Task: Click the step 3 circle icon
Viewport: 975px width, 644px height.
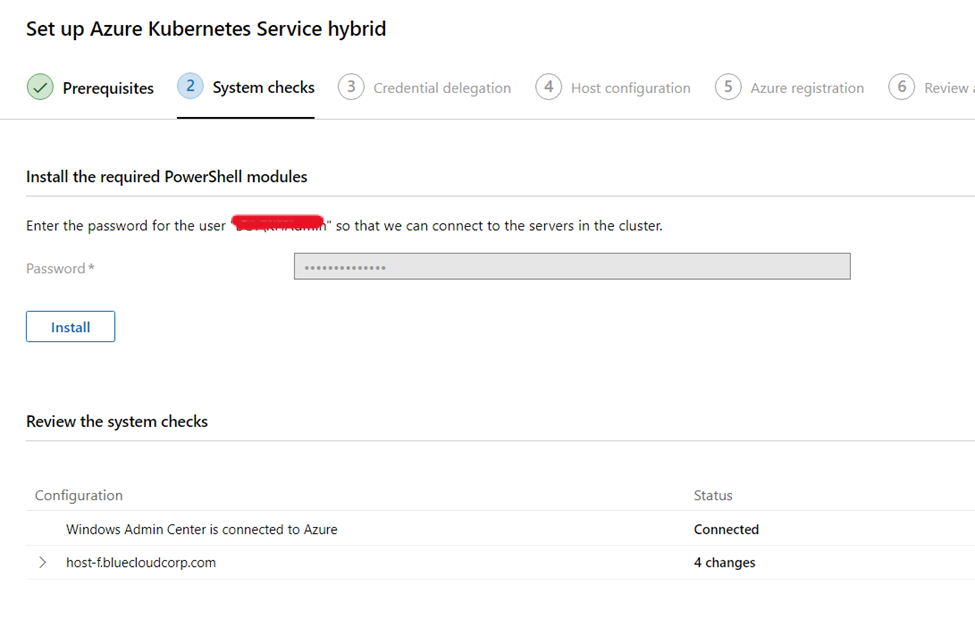Action: tap(351, 87)
